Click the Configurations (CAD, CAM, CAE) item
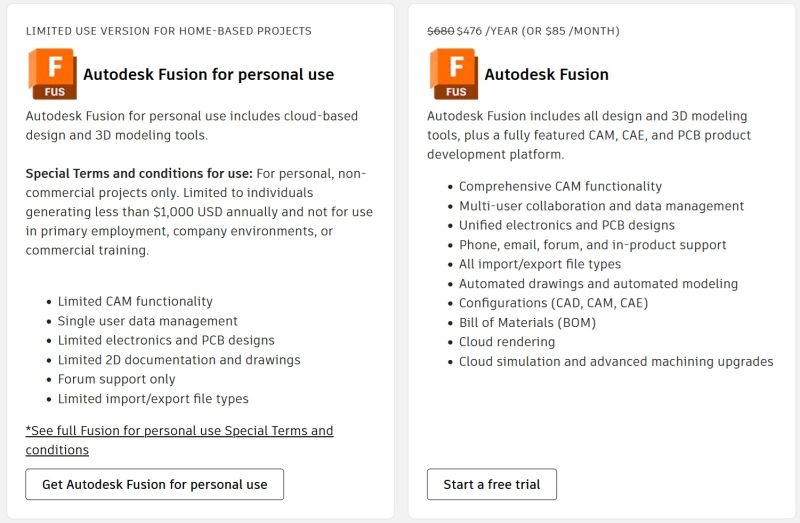The image size is (800, 523). 553,303
